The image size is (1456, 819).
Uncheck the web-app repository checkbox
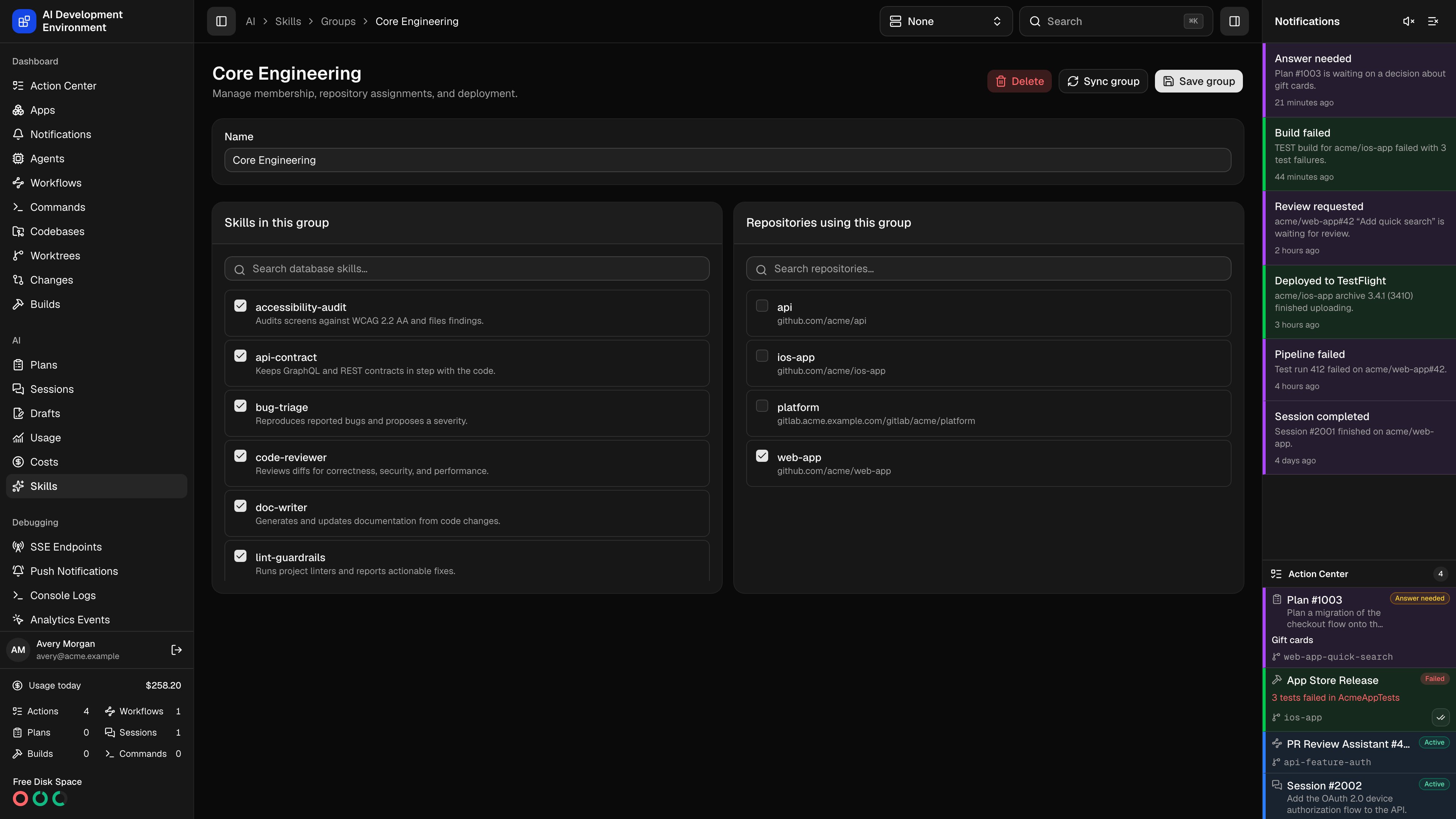[x=762, y=455]
